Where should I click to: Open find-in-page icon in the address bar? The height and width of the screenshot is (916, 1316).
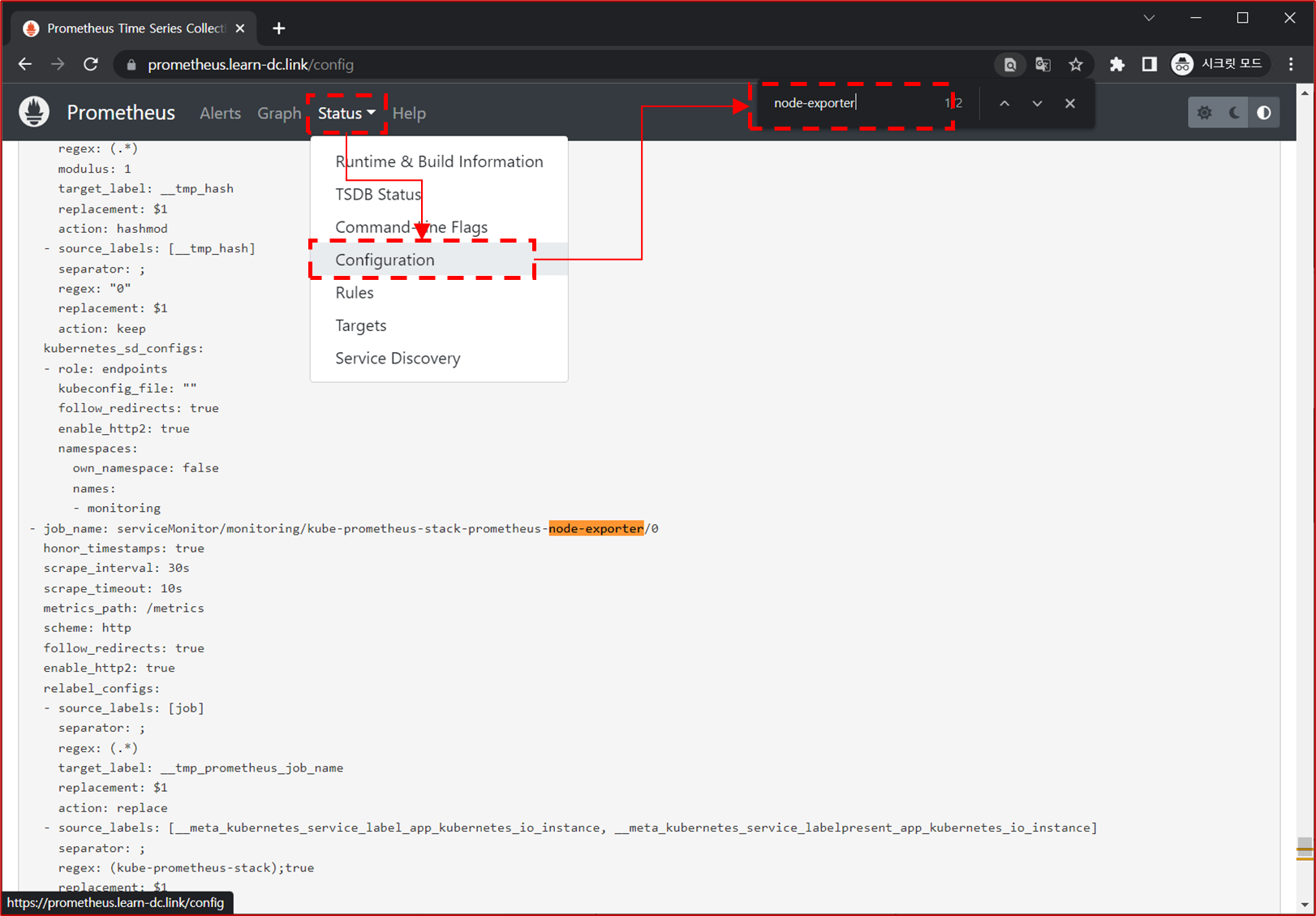tap(1009, 64)
